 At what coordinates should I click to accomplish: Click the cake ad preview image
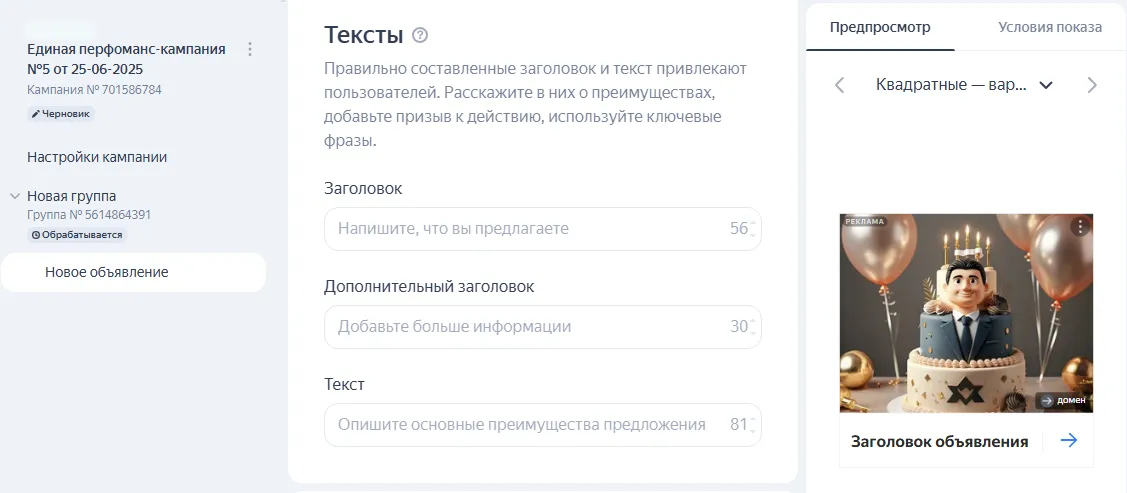(x=965, y=313)
